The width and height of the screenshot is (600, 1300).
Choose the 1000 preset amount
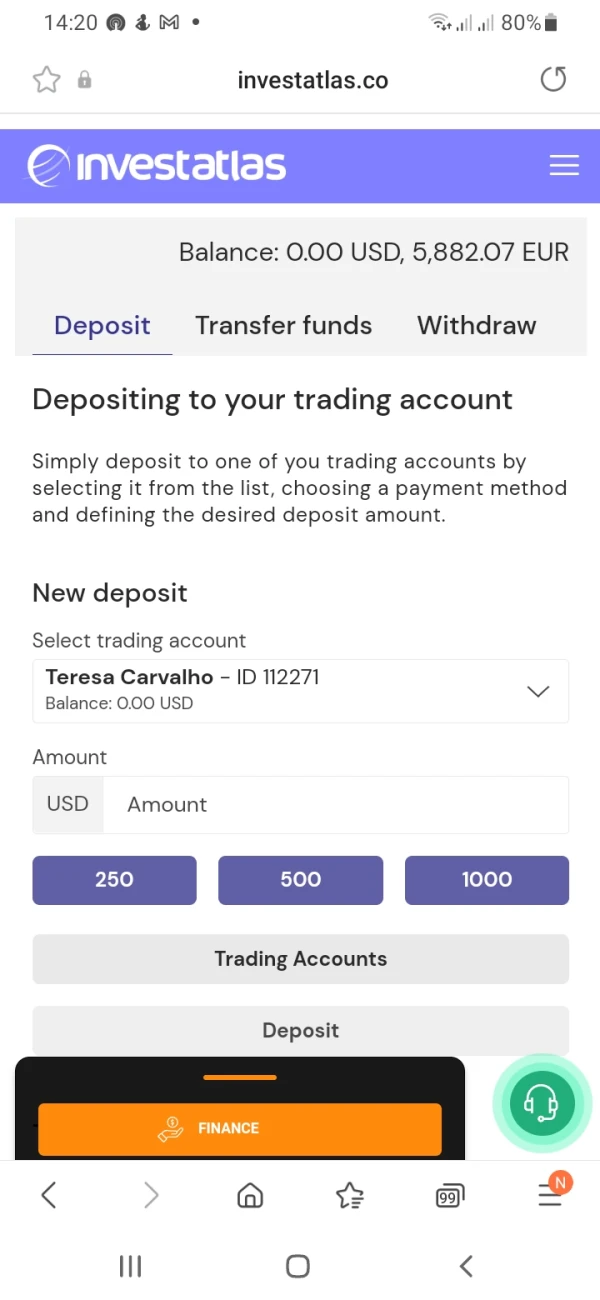pyautogui.click(x=486, y=880)
